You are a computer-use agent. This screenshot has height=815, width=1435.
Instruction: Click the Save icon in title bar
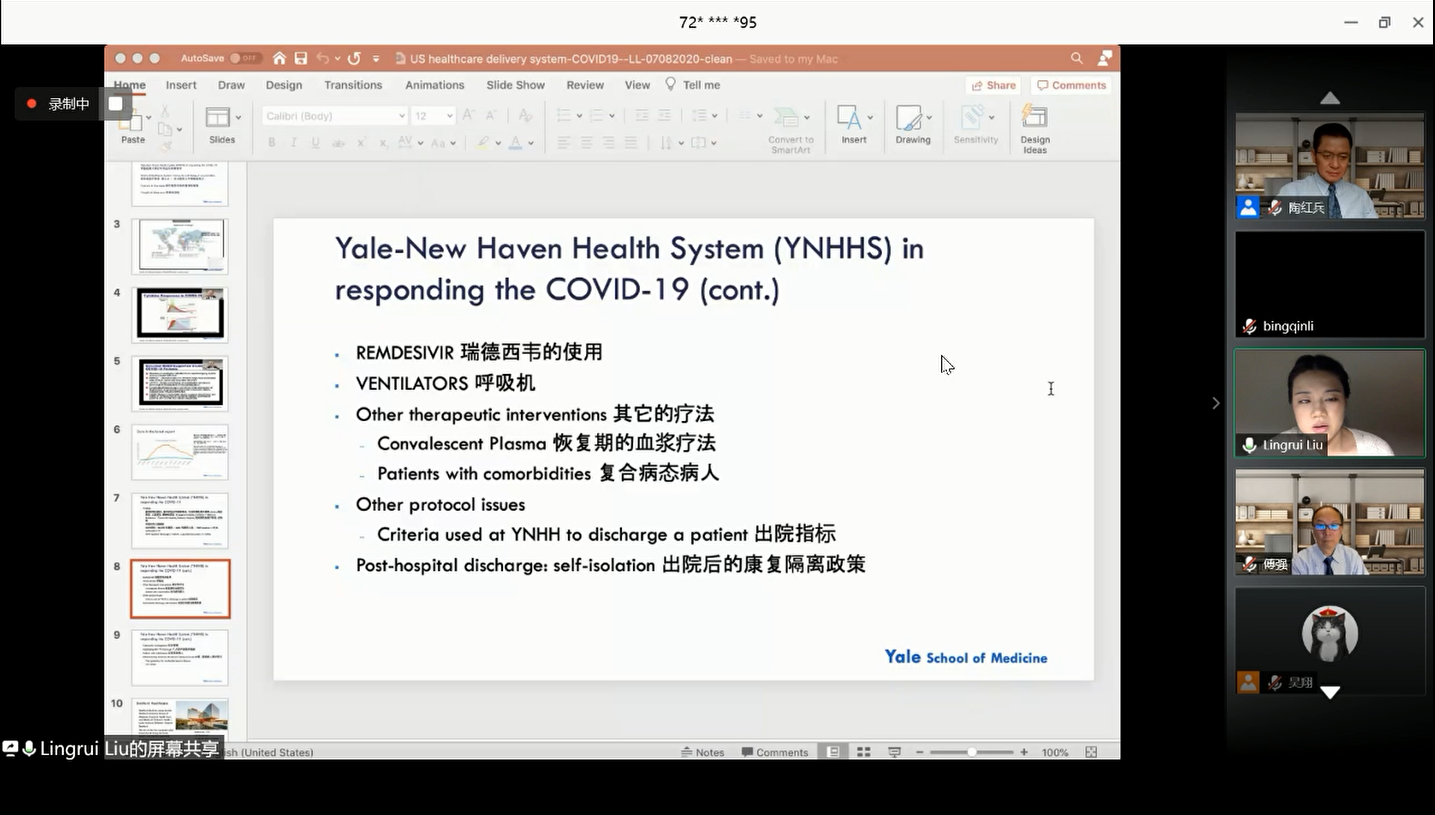click(x=301, y=59)
